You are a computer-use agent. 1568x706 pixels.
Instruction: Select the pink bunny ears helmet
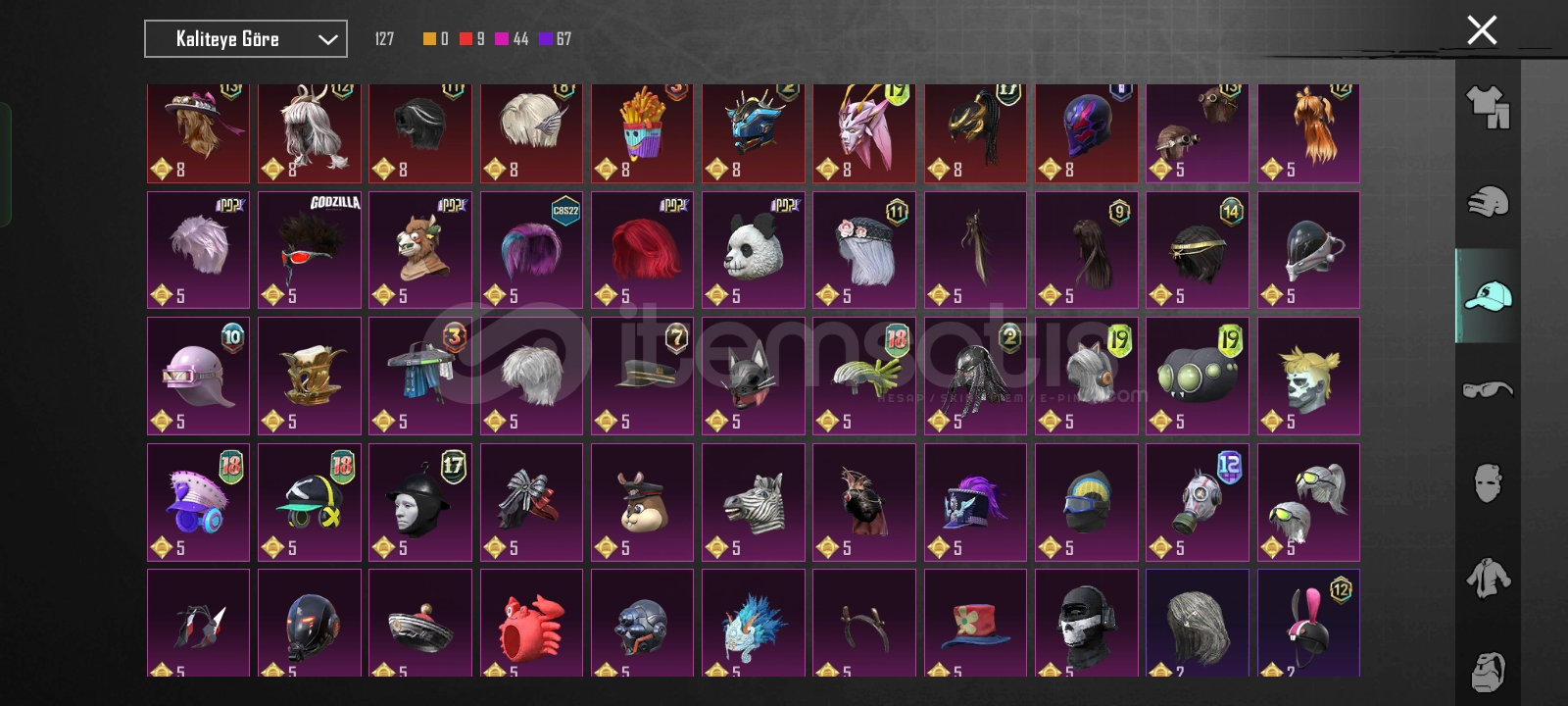click(1308, 623)
